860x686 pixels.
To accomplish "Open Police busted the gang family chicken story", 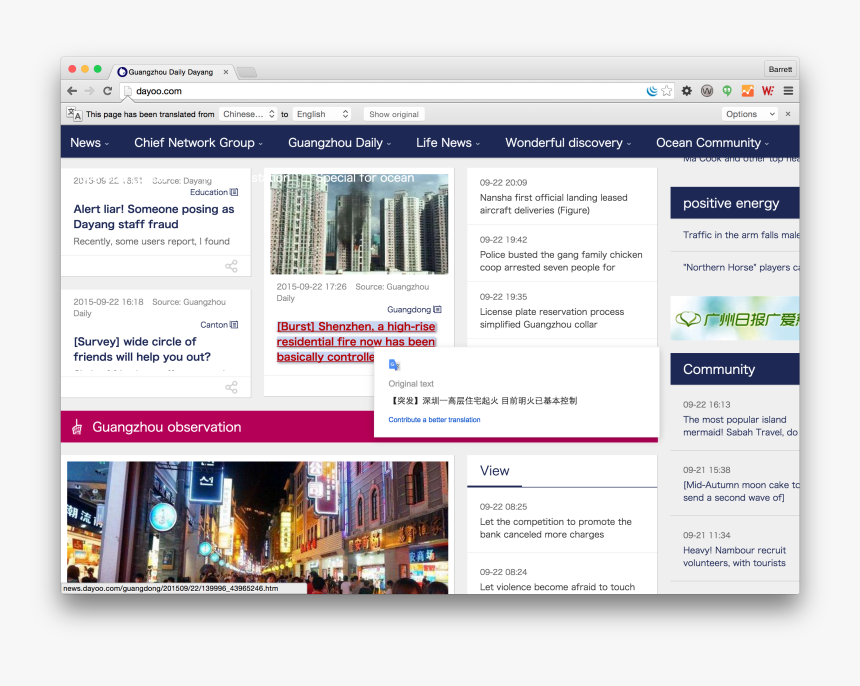I will pos(561,261).
